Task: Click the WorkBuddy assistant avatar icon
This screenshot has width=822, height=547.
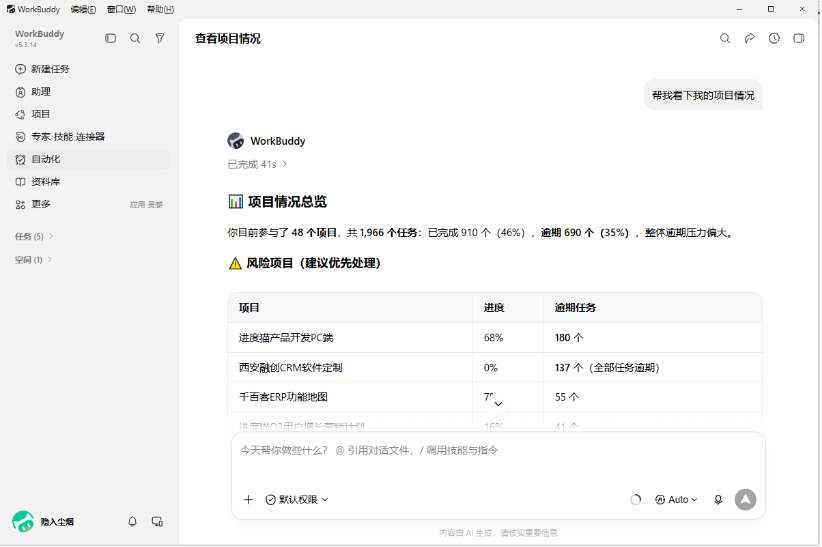Action: click(236, 141)
